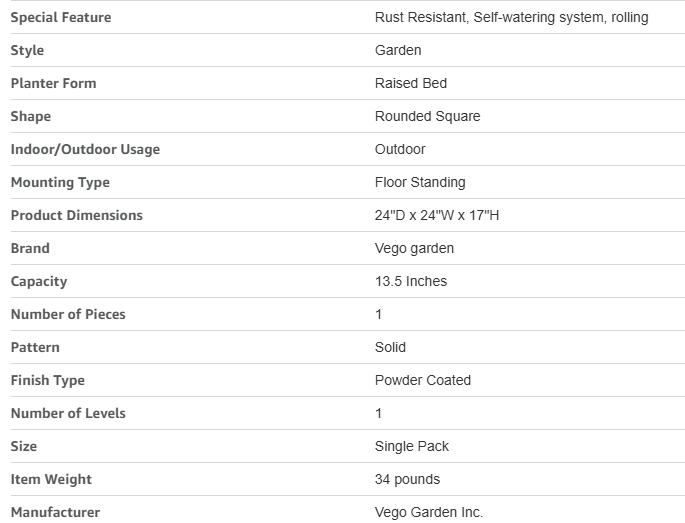Click the Indoor/Outdoor Usage label

(x=85, y=149)
